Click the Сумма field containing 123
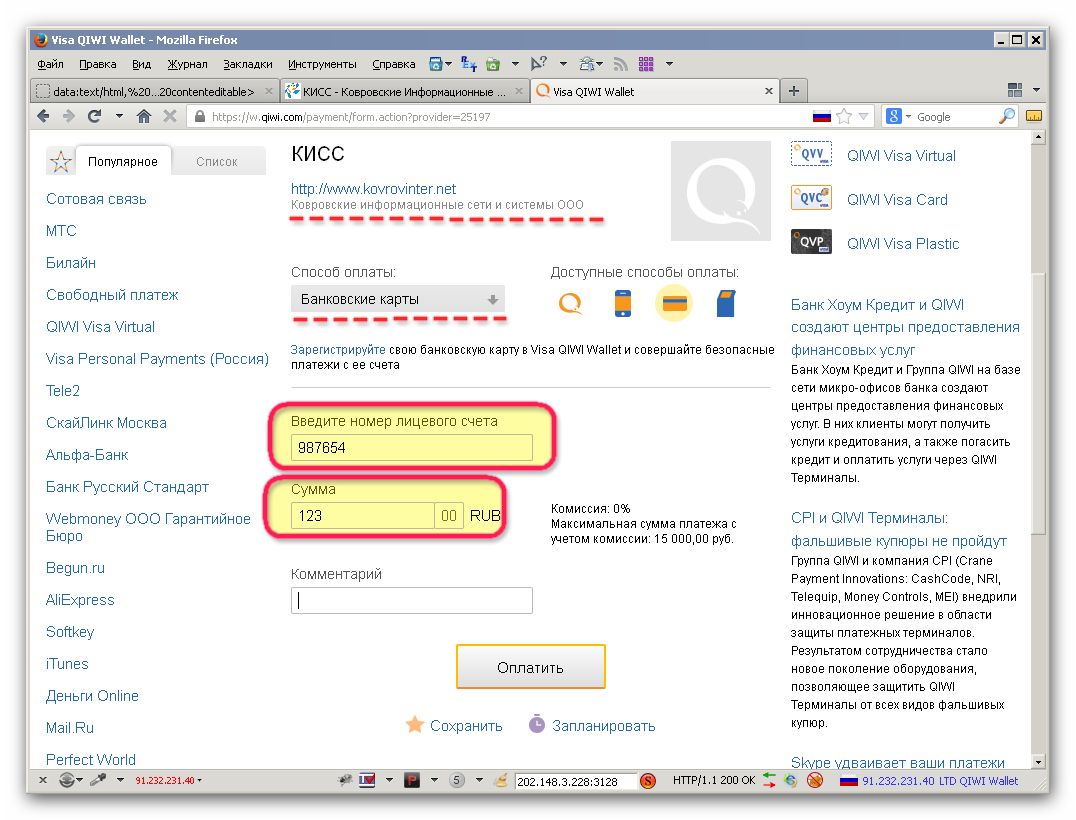 pyautogui.click(x=362, y=515)
